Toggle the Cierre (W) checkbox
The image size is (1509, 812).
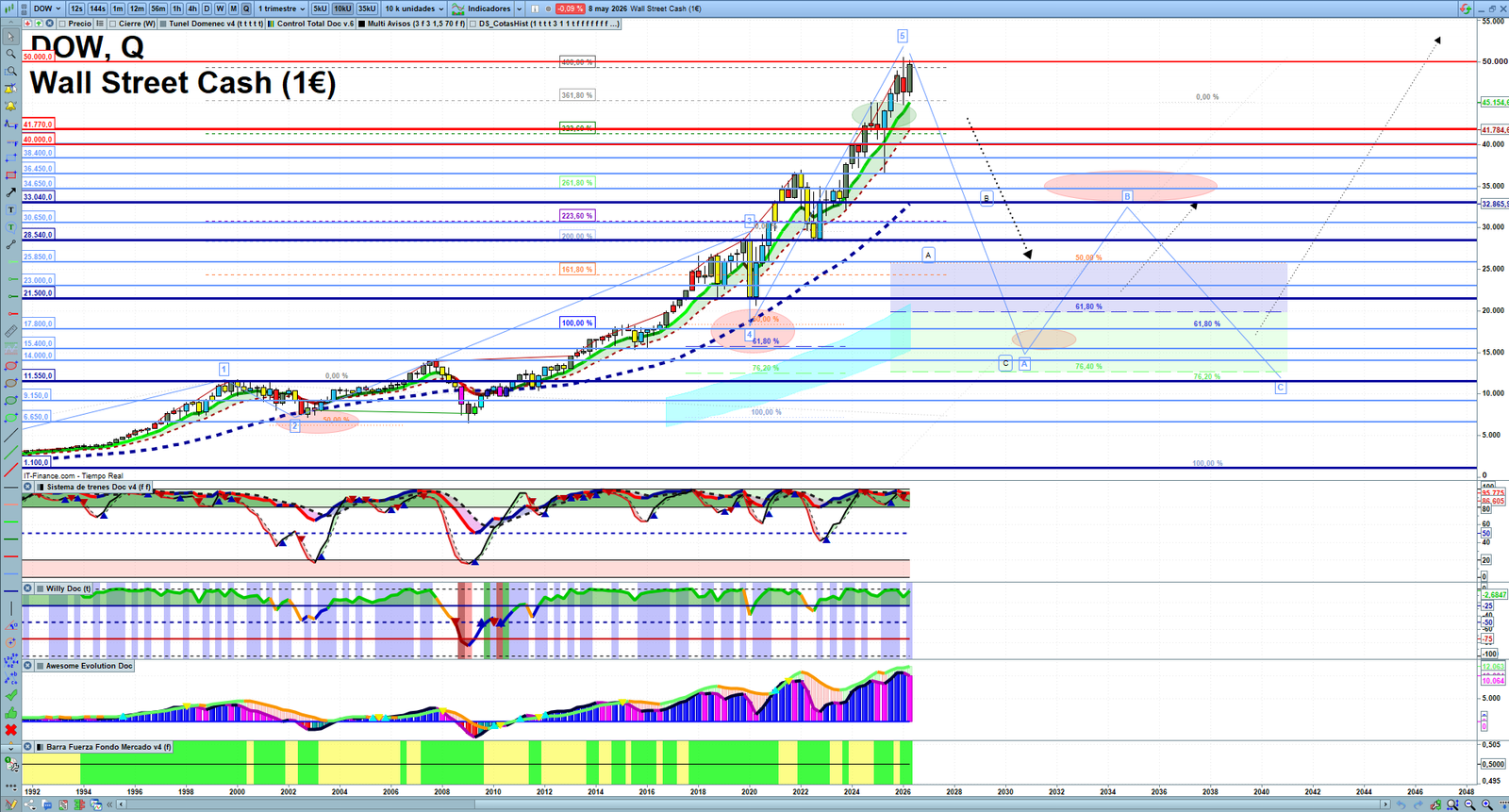click(113, 24)
